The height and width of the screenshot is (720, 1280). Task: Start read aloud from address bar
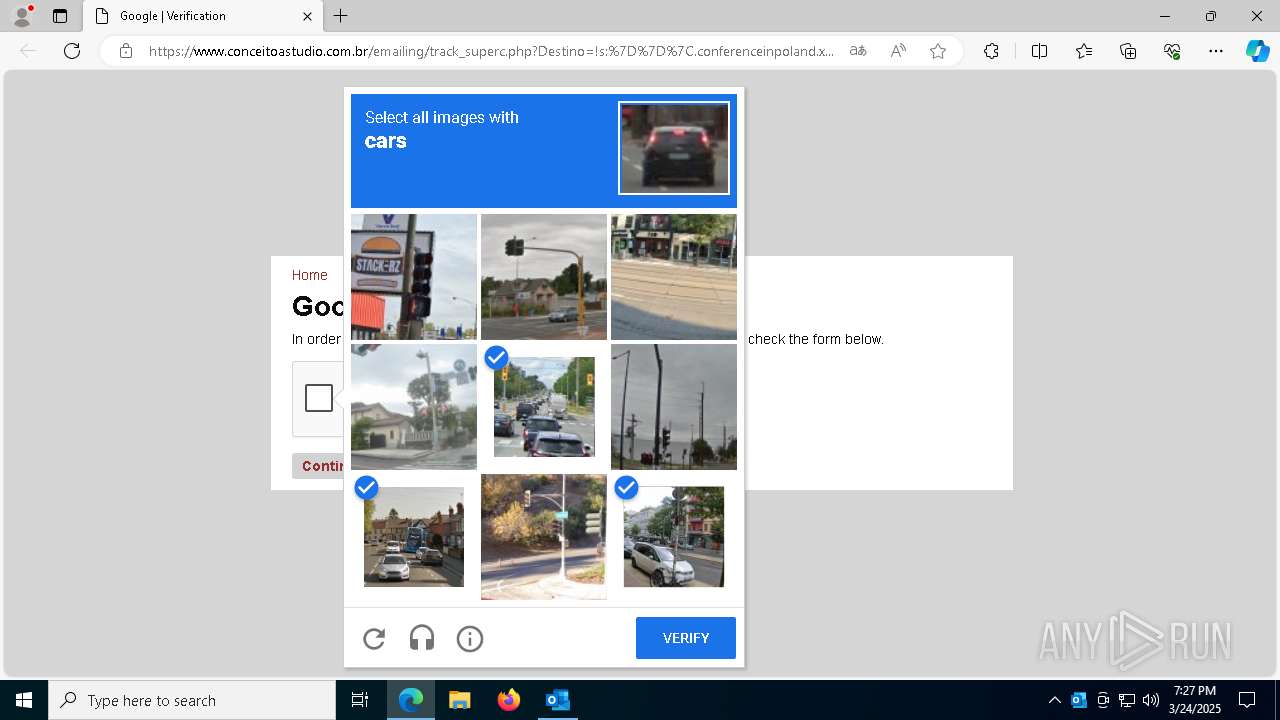coord(898,51)
